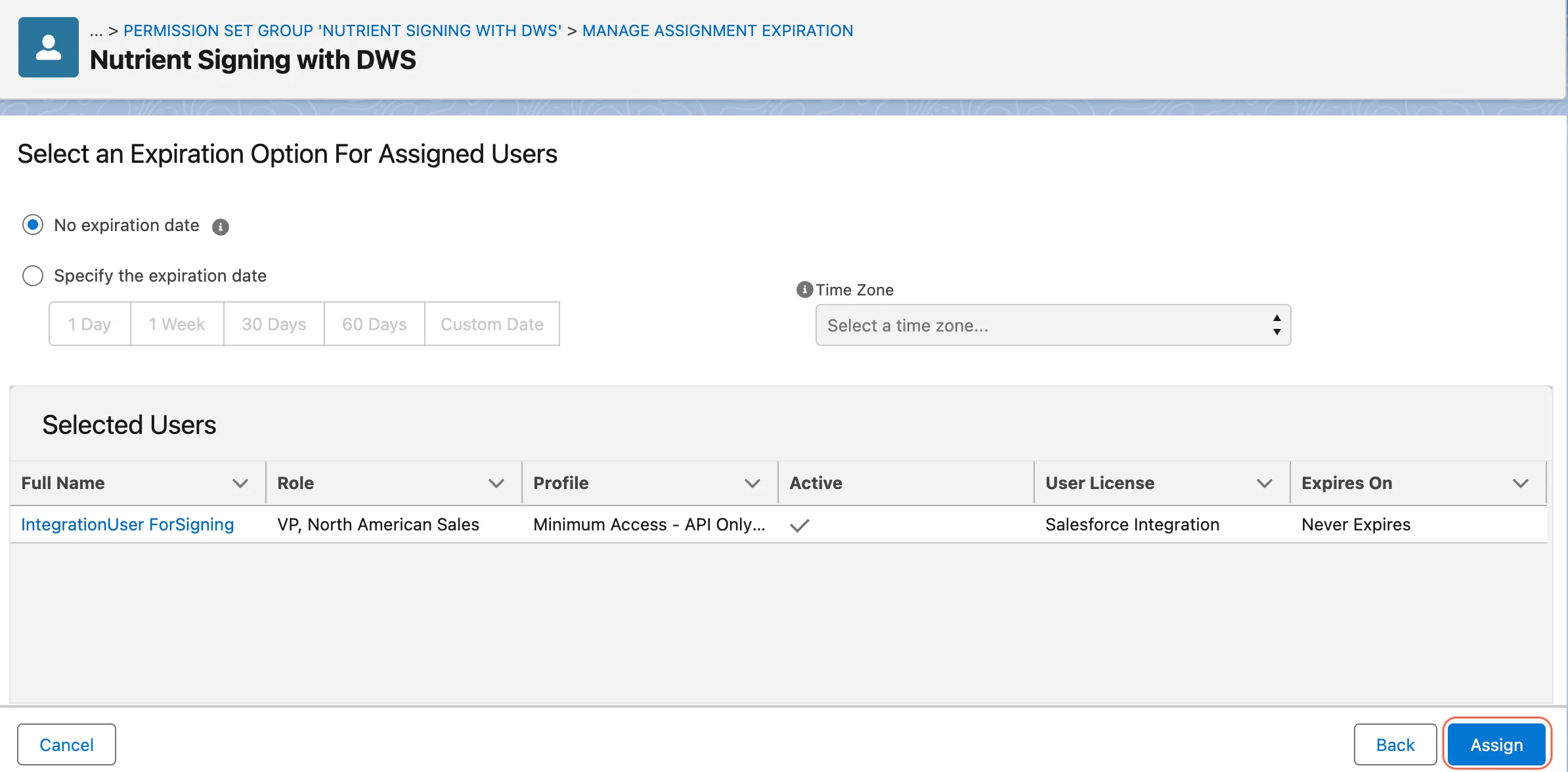The image size is (1568, 772).
Task: Click the Assign button
Action: pyautogui.click(x=1497, y=744)
